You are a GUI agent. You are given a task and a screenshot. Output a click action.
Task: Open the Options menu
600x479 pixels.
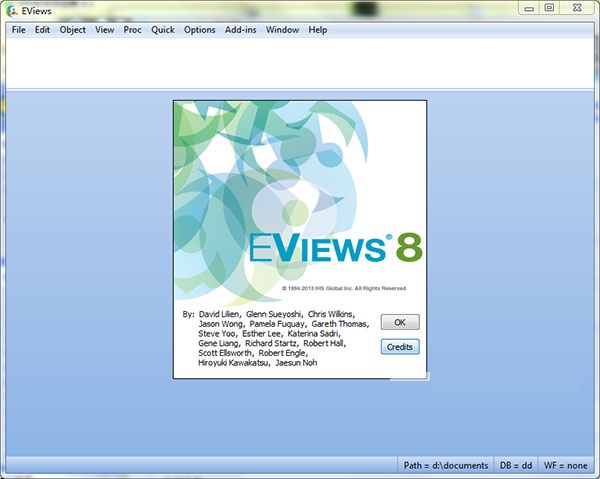tap(199, 30)
